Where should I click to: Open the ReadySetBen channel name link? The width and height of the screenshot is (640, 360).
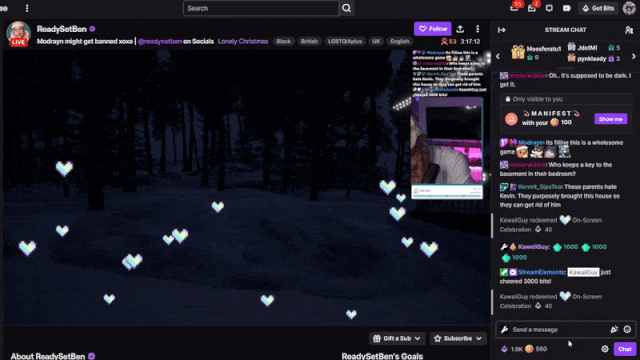(x=62, y=29)
